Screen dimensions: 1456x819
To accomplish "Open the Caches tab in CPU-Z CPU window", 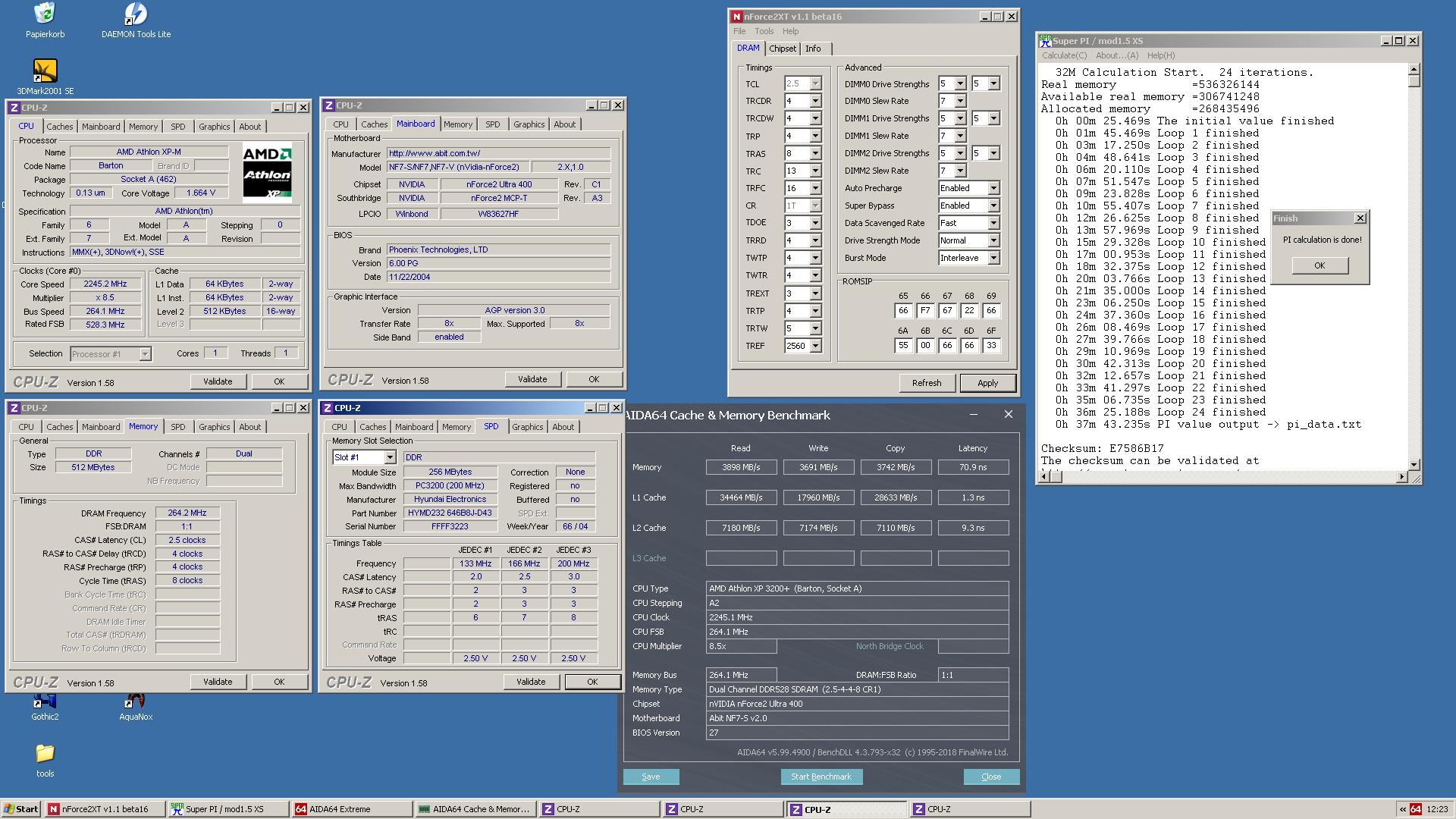I will click(59, 127).
